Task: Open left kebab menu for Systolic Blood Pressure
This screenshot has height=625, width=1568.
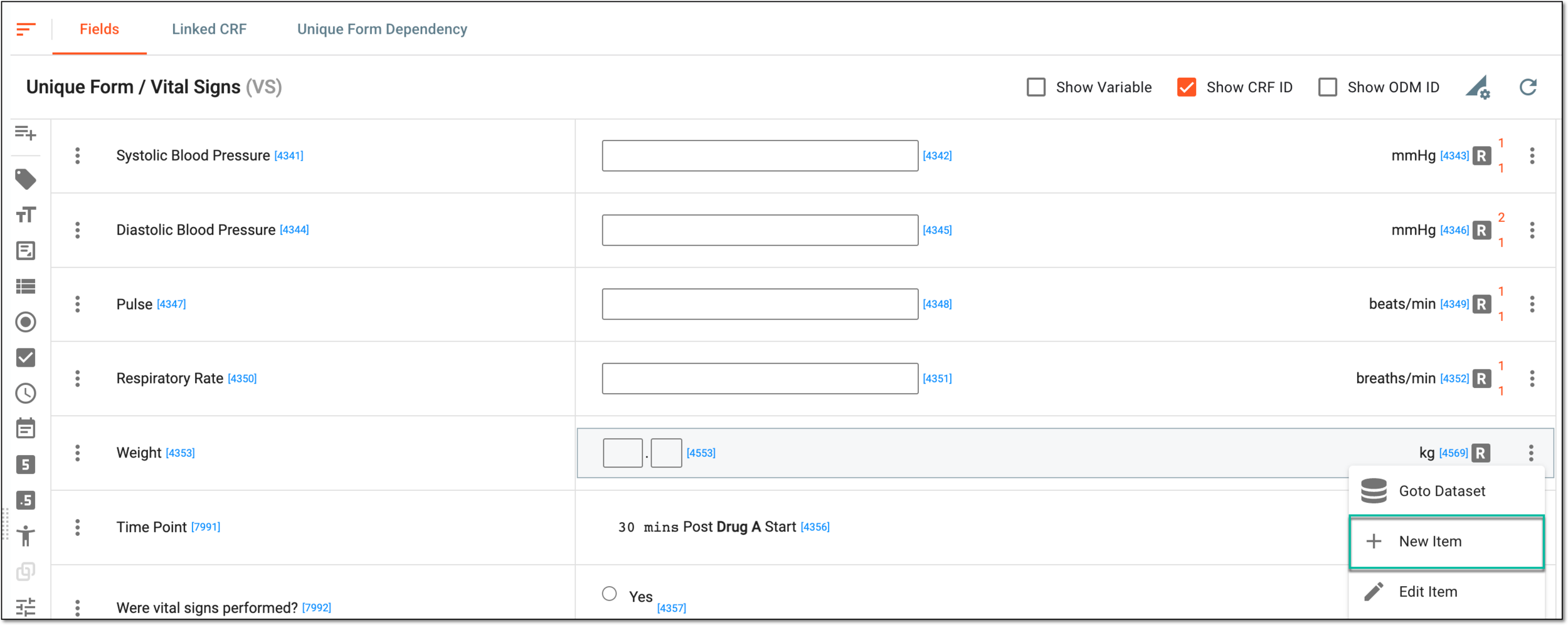Action: point(78,155)
